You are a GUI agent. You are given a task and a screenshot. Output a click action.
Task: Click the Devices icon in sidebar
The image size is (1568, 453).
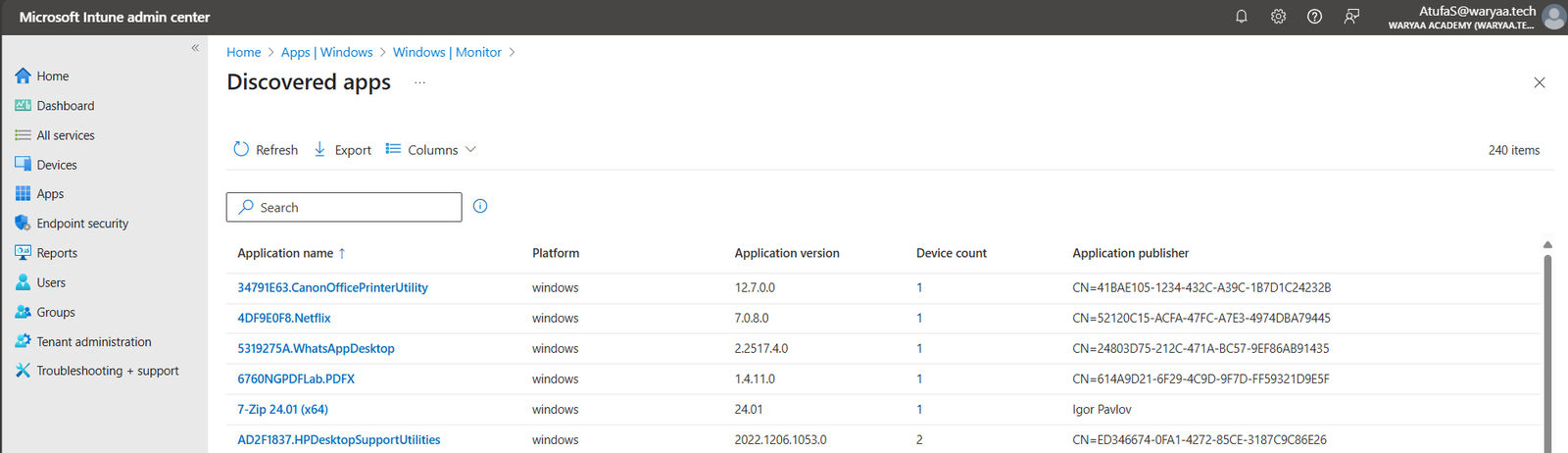pos(23,165)
